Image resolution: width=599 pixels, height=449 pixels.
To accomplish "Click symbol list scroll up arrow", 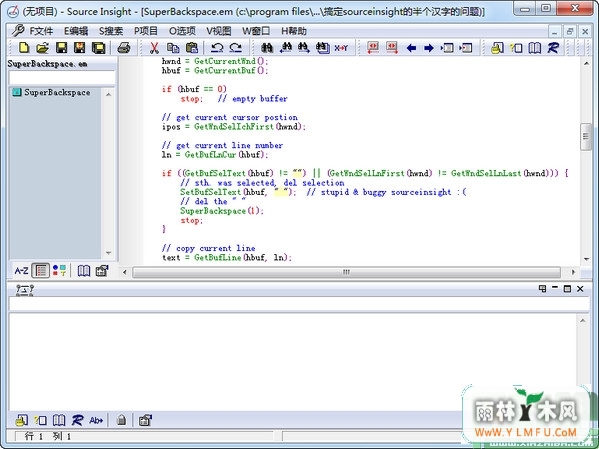I will (x=108, y=94).
